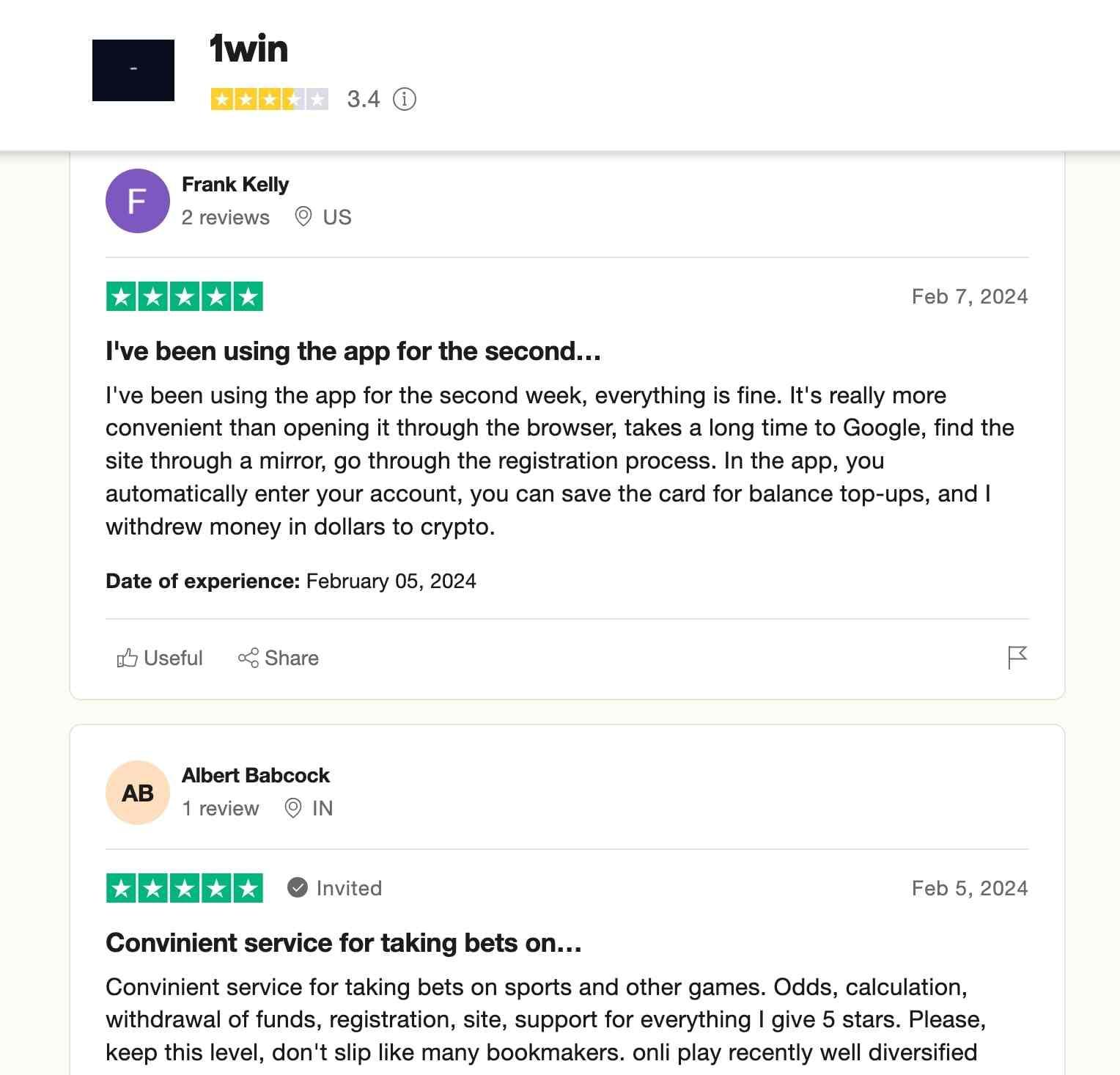Select the US location pin on Frank's review
The image size is (1120, 1075).
tap(305, 217)
